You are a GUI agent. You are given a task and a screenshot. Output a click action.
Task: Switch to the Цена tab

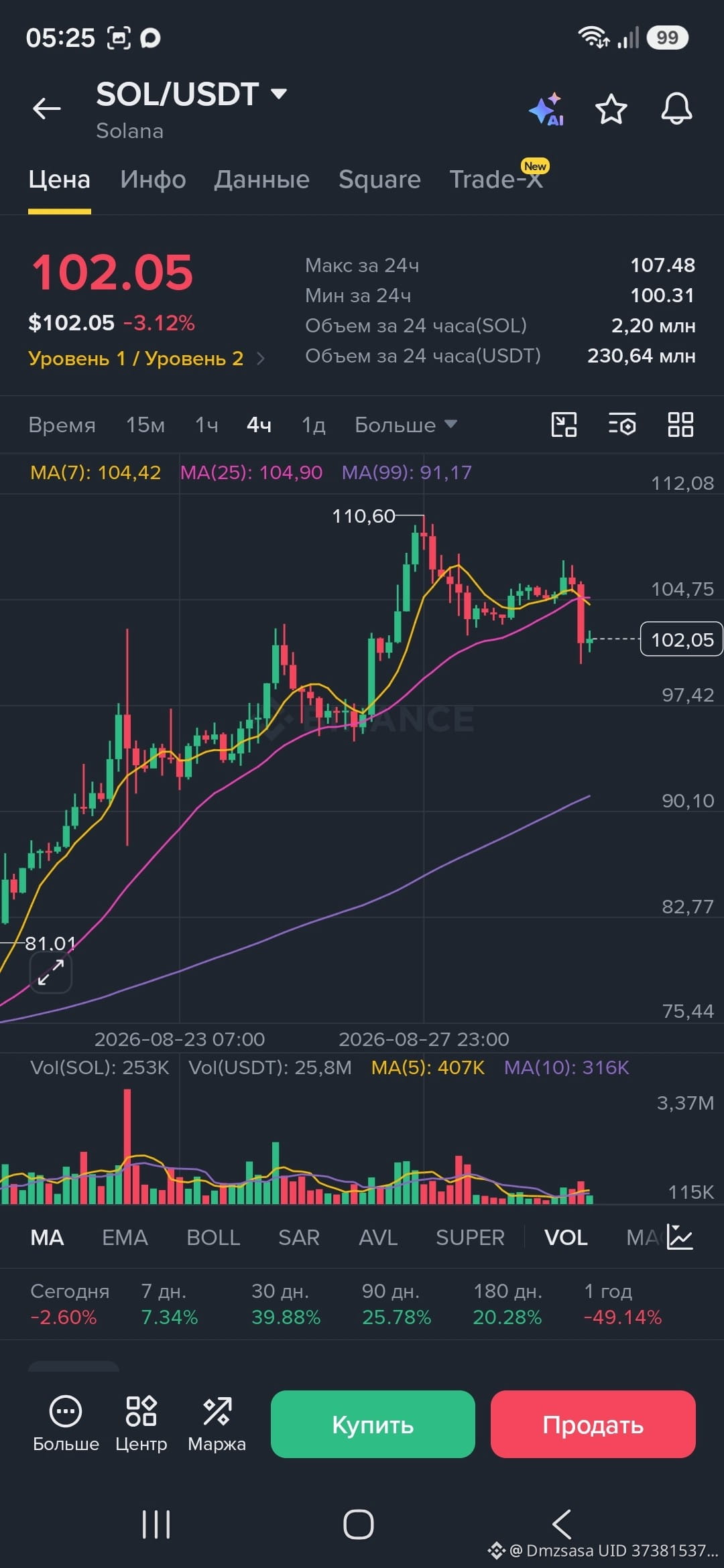tap(59, 180)
